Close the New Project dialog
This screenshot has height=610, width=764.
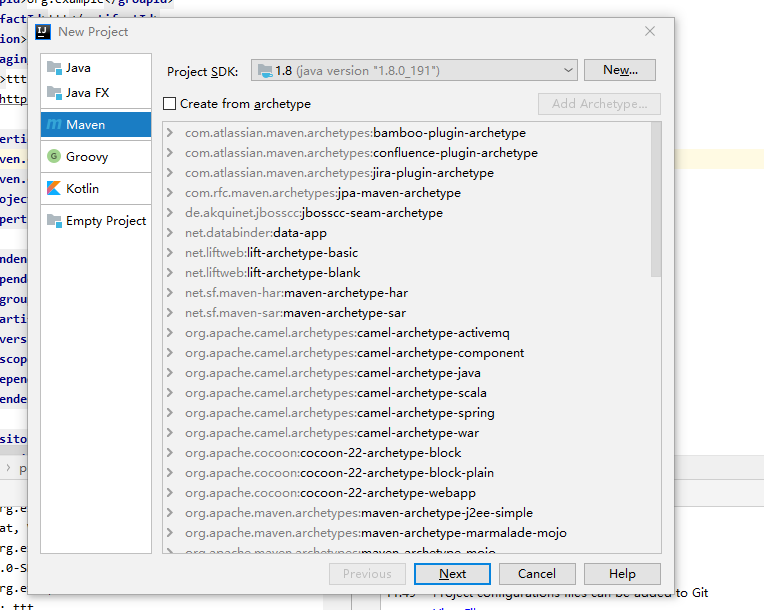[649, 31]
